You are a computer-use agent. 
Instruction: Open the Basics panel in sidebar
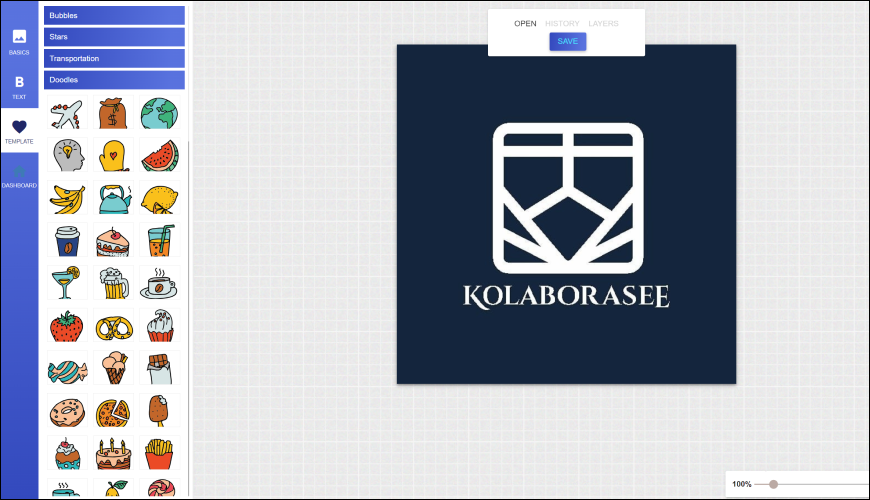coord(19,41)
